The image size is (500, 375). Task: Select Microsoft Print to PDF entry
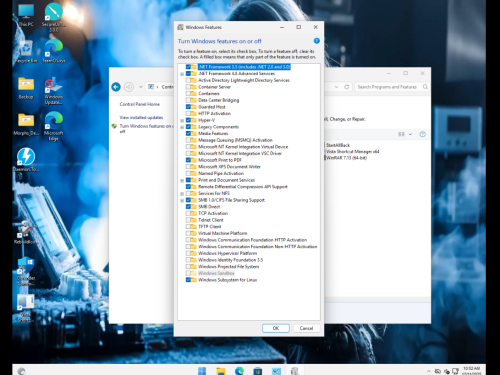click(220, 160)
